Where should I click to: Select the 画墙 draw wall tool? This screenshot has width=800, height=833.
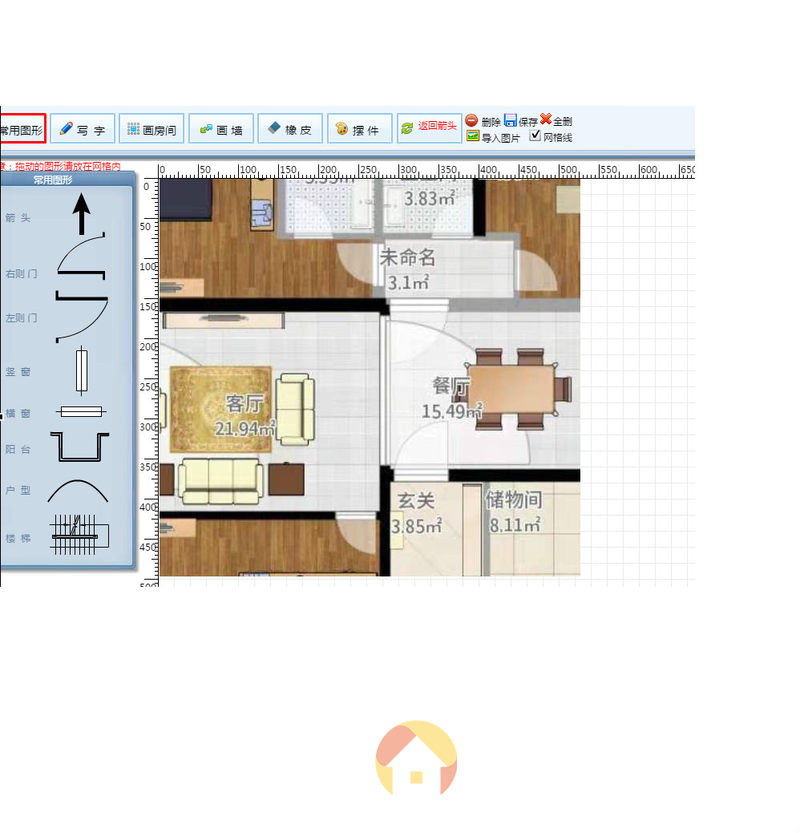pos(221,129)
